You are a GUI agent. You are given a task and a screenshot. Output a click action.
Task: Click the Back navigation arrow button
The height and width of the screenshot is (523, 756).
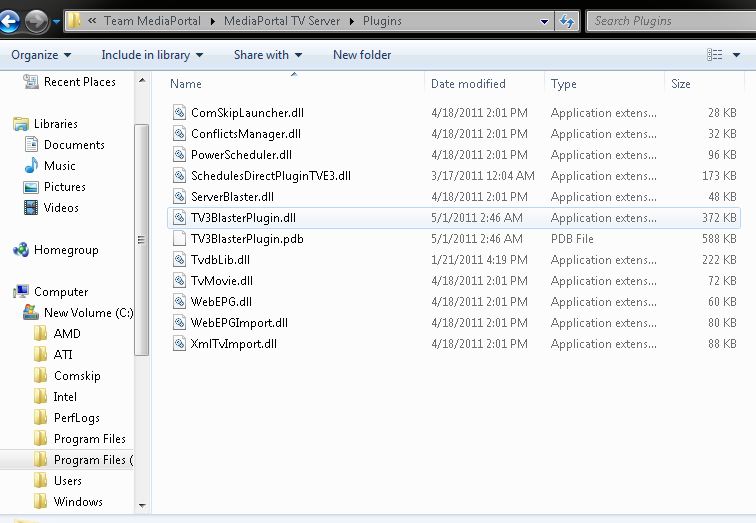pyautogui.click(x=10, y=21)
